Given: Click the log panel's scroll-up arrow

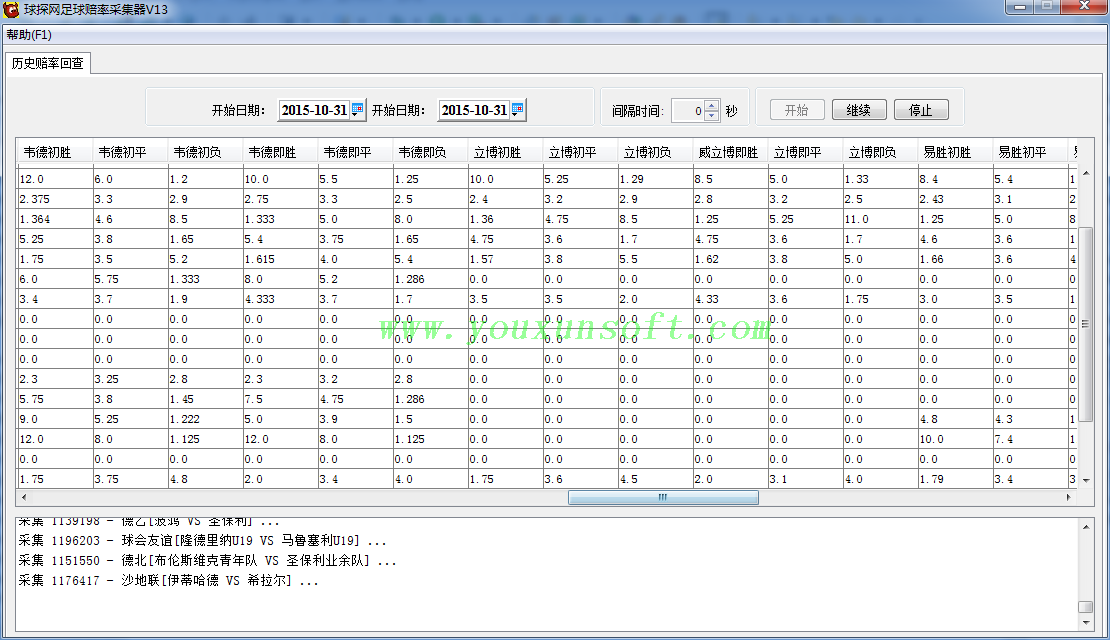Looking at the screenshot, I should click(1085, 526).
